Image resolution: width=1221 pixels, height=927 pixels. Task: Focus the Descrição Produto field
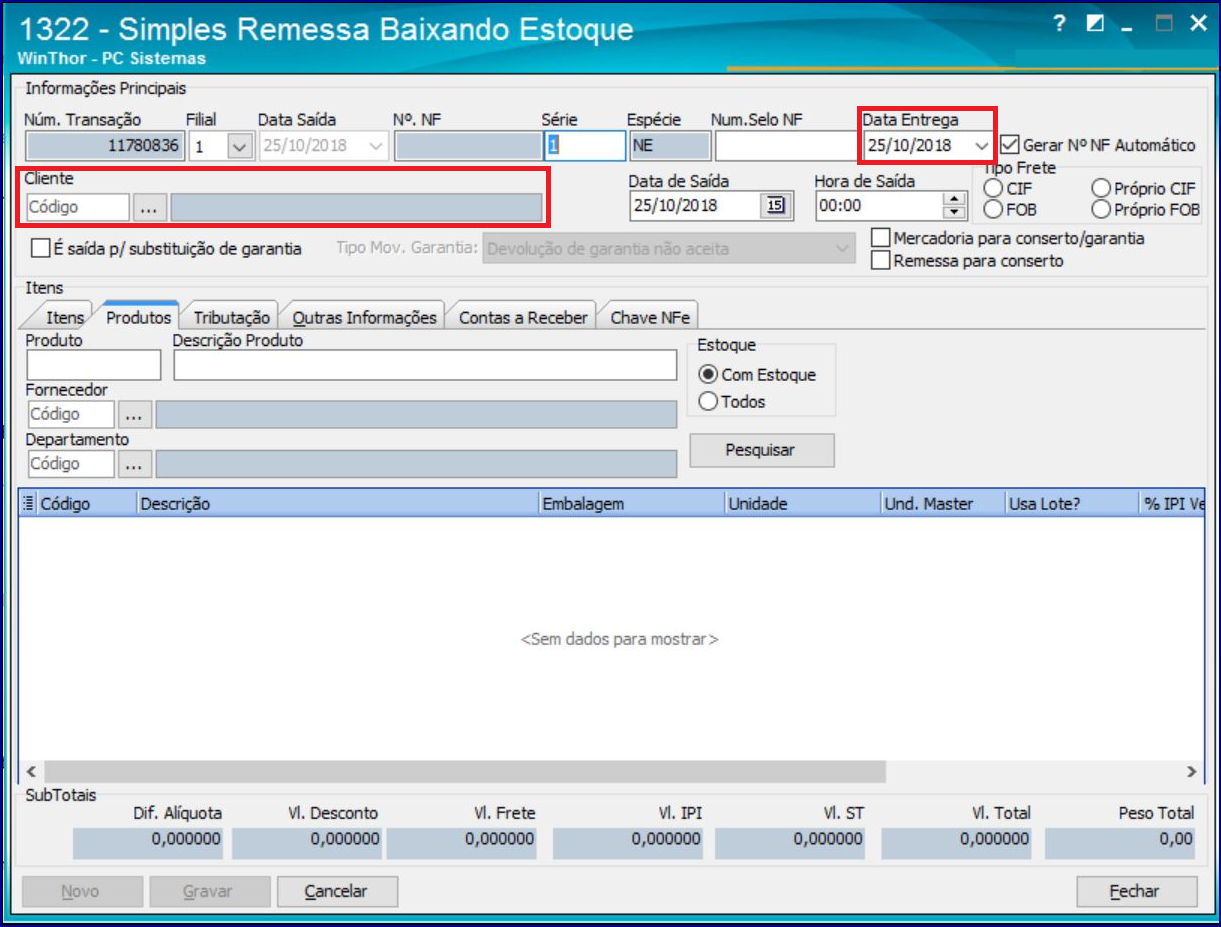point(425,365)
